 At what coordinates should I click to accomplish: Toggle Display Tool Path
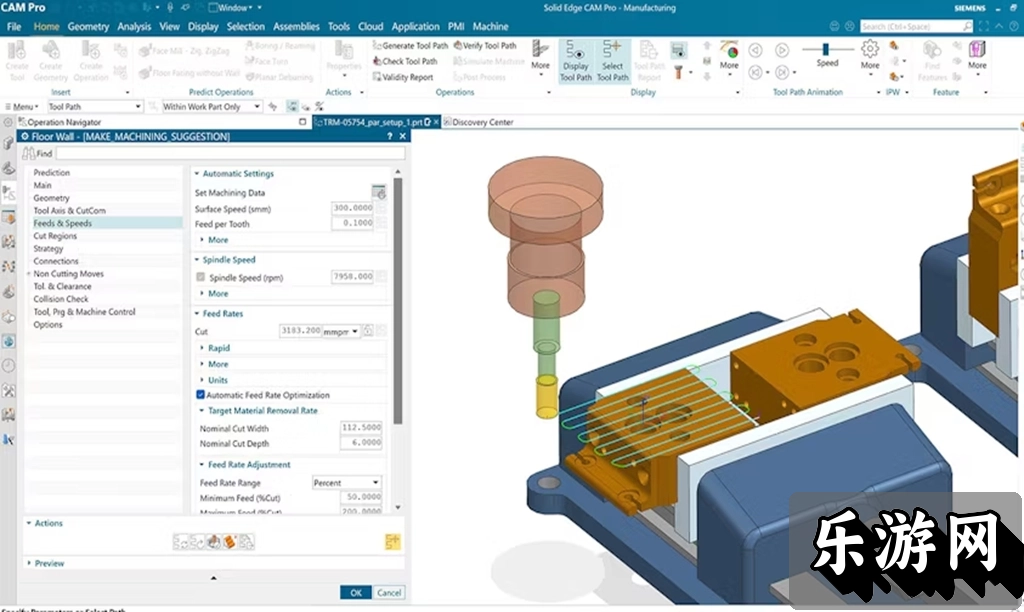pyautogui.click(x=575, y=61)
